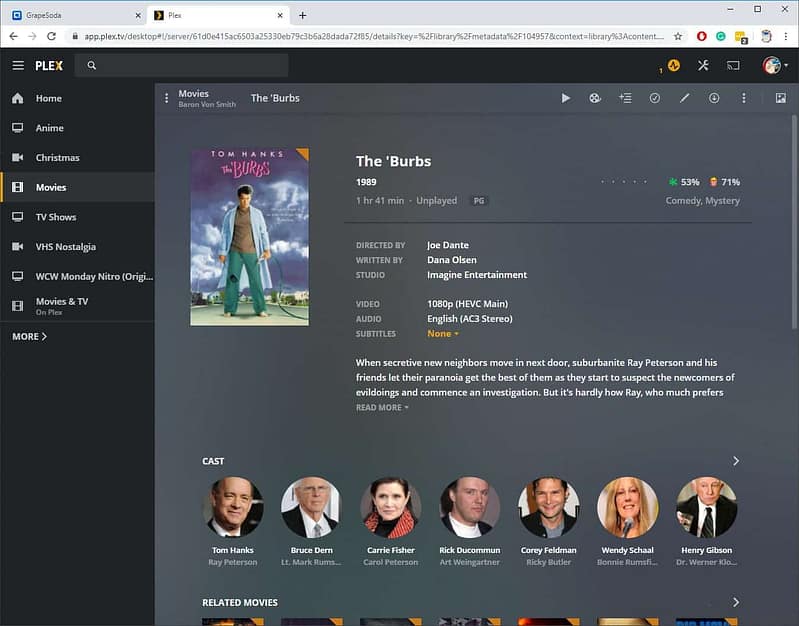Open Grammarly extension icon
The height and width of the screenshot is (626, 799).
(721, 36)
